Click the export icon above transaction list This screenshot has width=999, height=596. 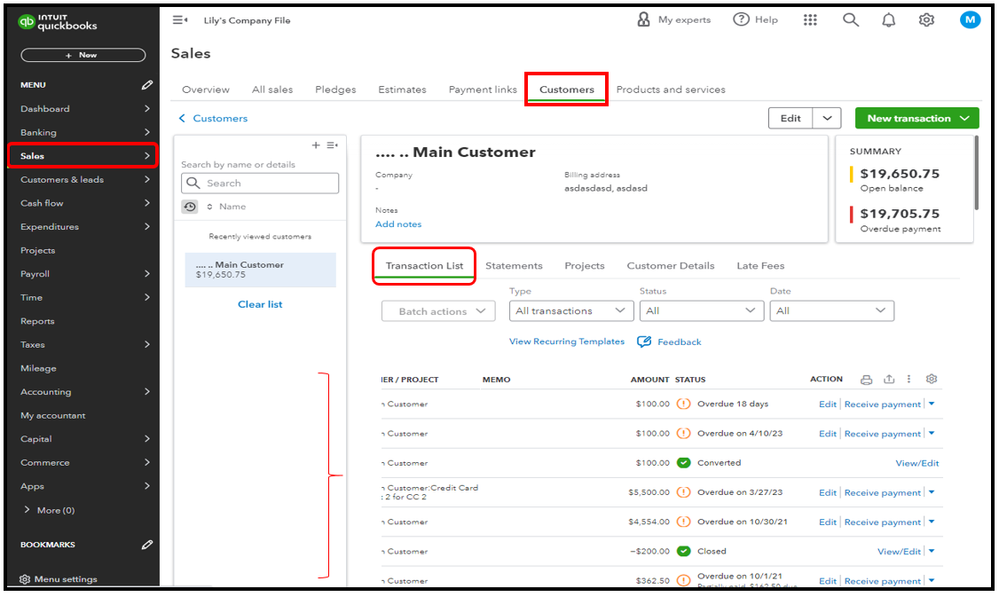[889, 380]
